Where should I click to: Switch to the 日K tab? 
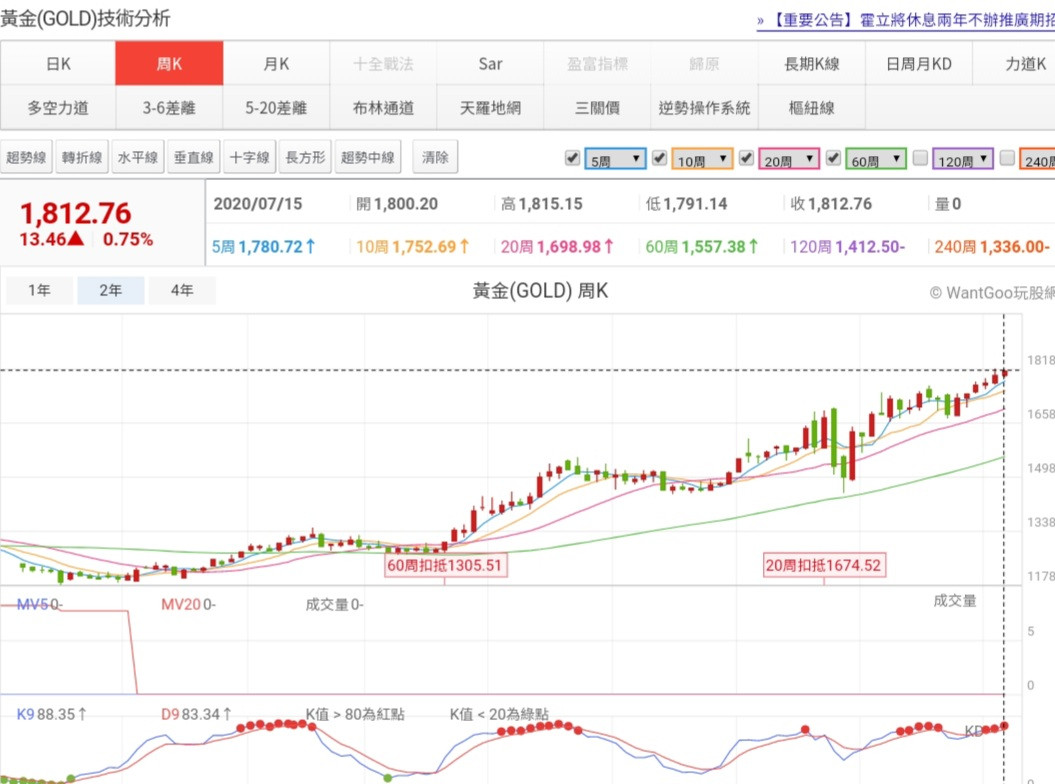[x=58, y=64]
